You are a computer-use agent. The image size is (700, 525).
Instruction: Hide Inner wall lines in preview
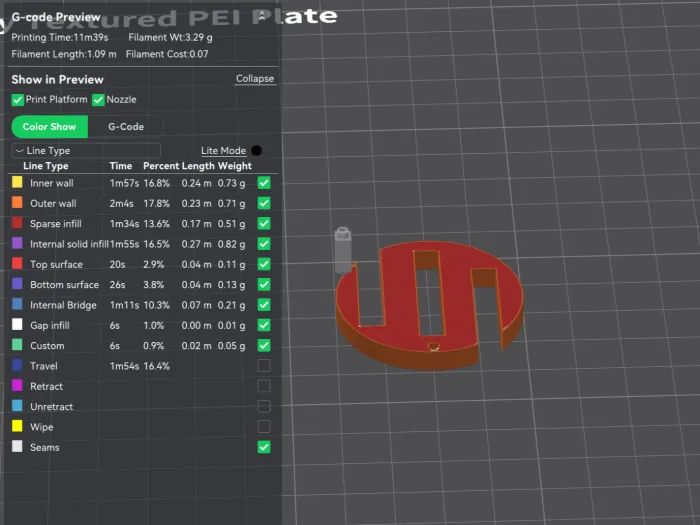click(264, 183)
